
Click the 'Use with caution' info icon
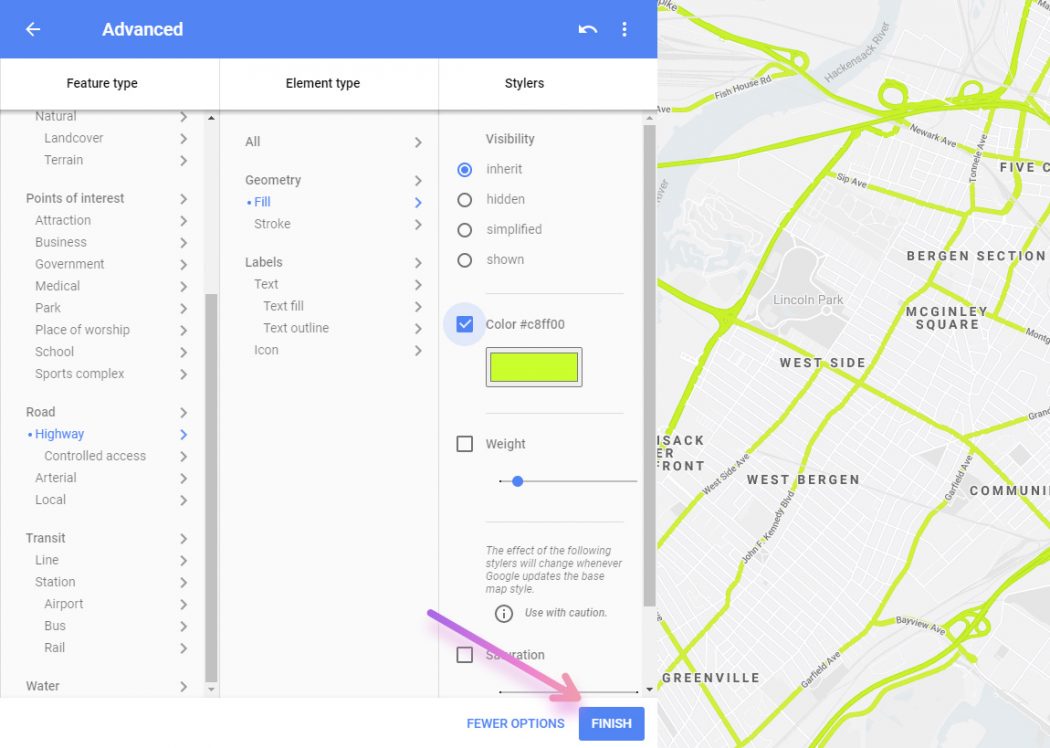pyautogui.click(x=505, y=614)
